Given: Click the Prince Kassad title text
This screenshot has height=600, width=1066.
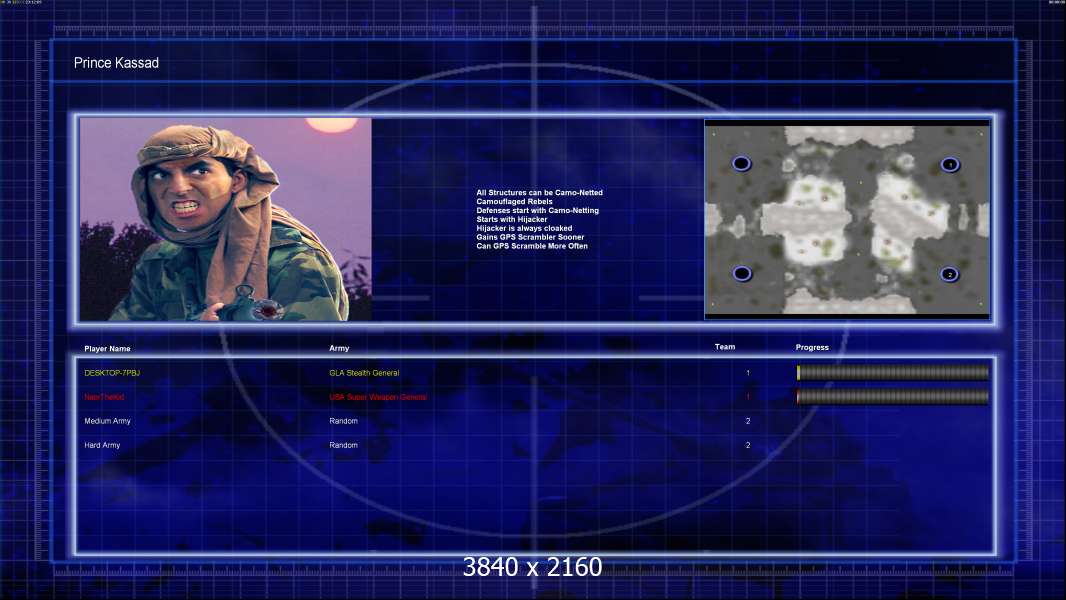Looking at the screenshot, I should point(116,63).
